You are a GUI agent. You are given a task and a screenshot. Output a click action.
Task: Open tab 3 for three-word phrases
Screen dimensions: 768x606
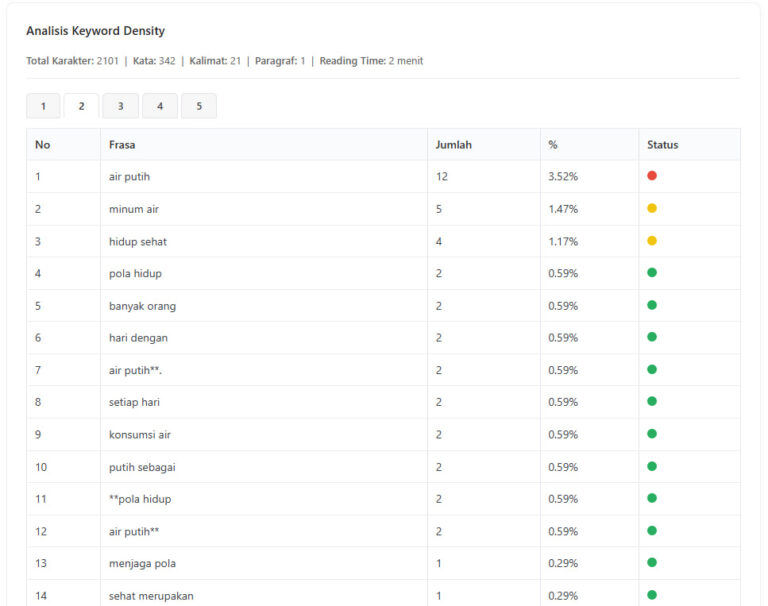tap(120, 106)
